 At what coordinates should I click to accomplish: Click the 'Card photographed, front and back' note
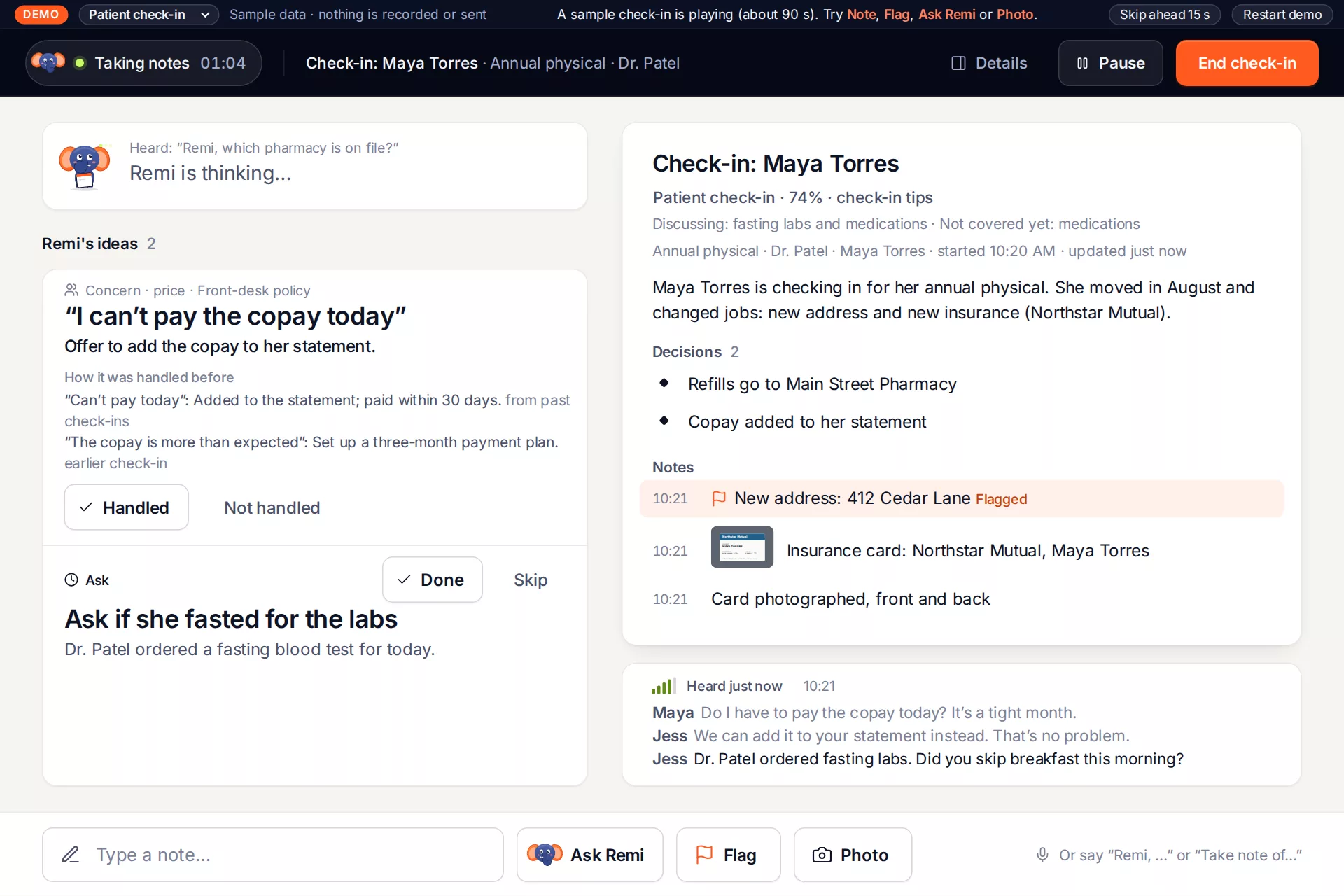(850, 599)
